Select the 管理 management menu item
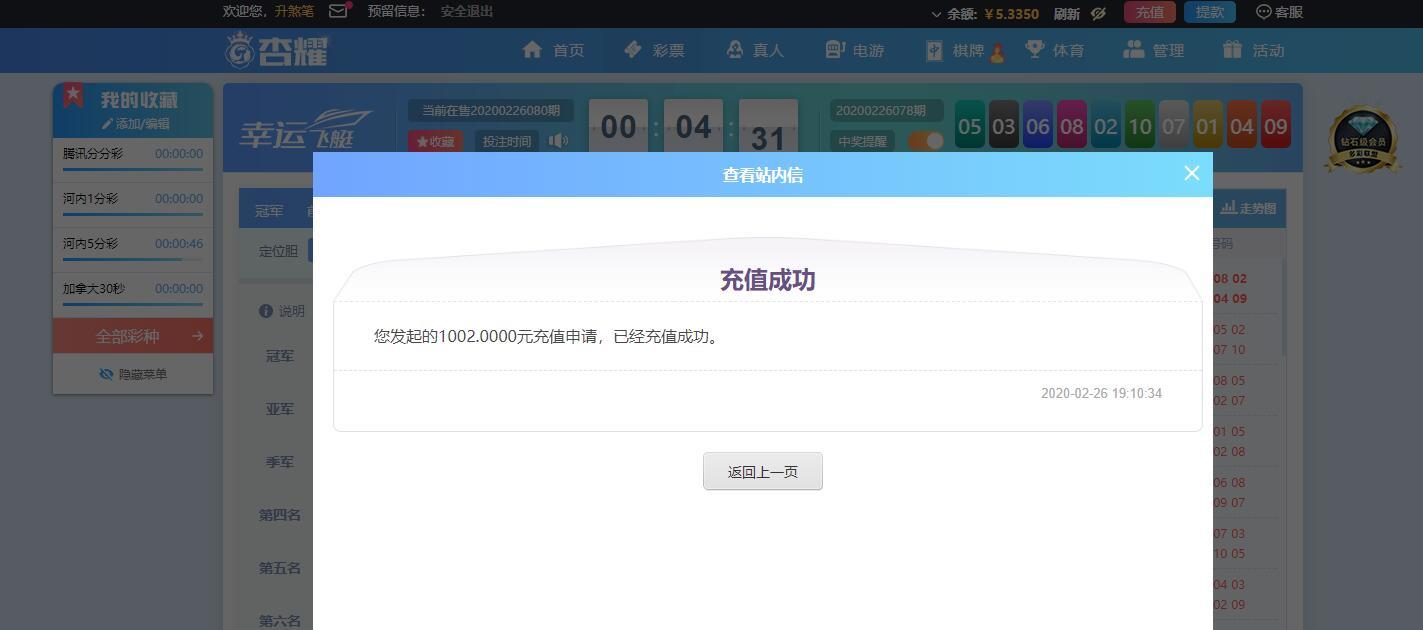Viewport: 1423px width, 630px height. pyautogui.click(x=1154, y=50)
